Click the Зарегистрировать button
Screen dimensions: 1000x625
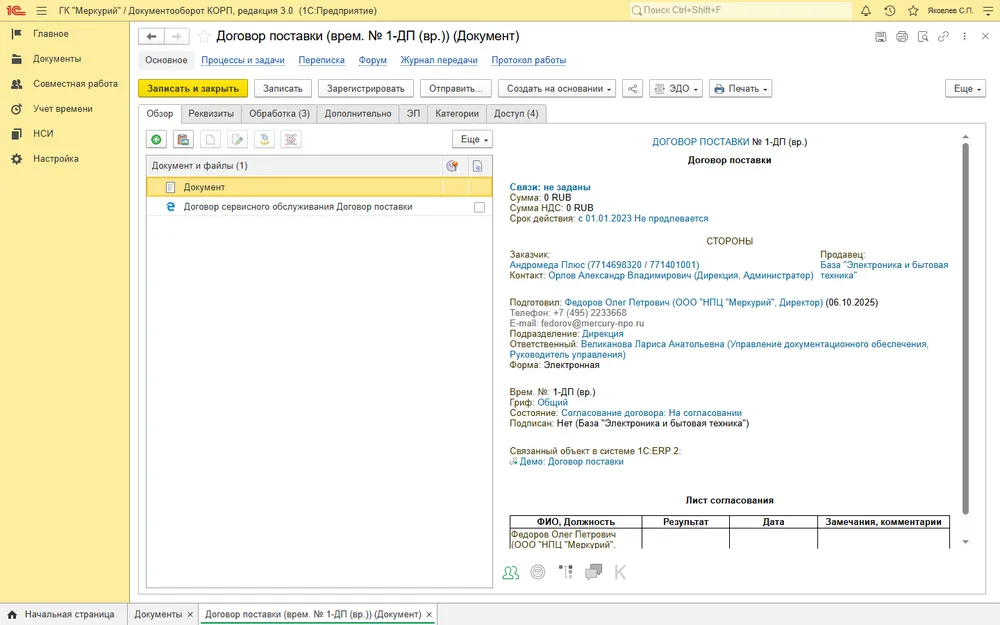click(x=366, y=89)
